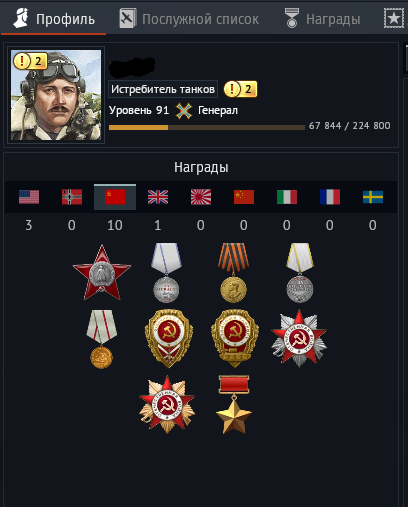Select the USSR flag awards filter
Image resolution: width=408 pixels, height=507 pixels.
click(x=115, y=197)
